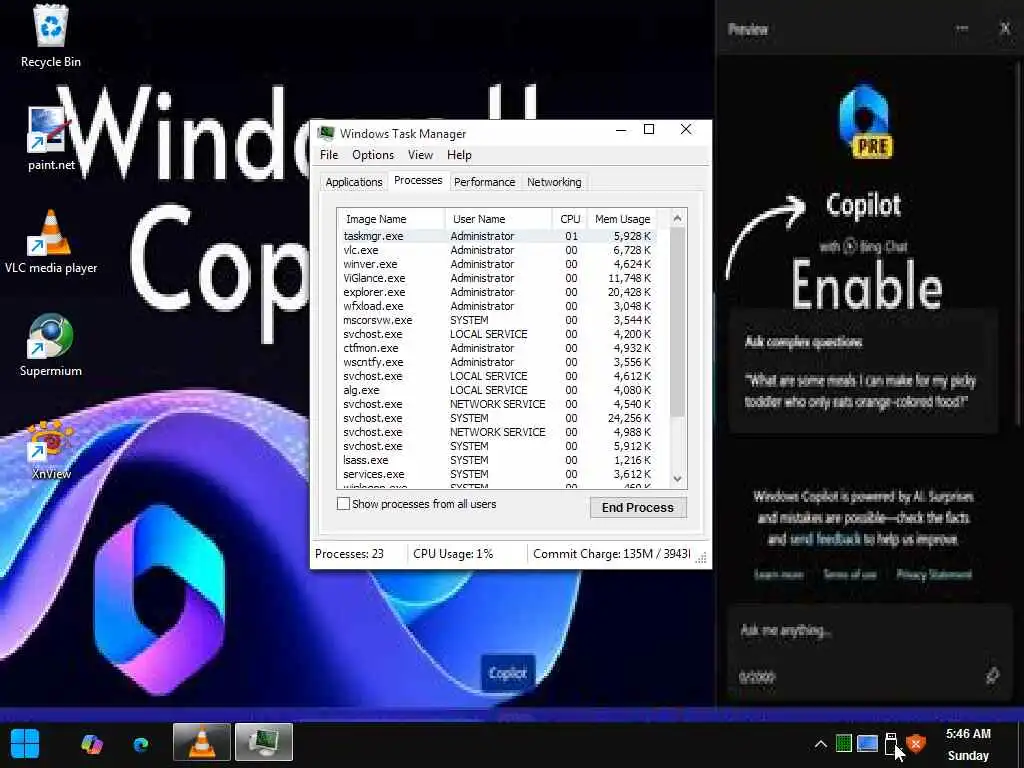Select the vlc.exe process row
1024x768 pixels.
tap(498, 250)
